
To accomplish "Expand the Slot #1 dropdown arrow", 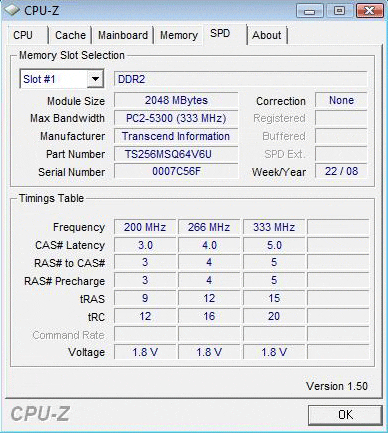I will click(95, 79).
